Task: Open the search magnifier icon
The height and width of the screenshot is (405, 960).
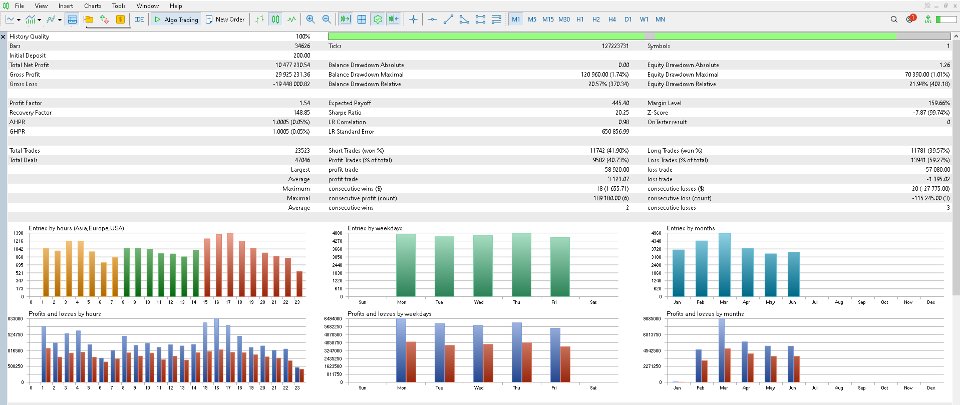Action: 894,20
